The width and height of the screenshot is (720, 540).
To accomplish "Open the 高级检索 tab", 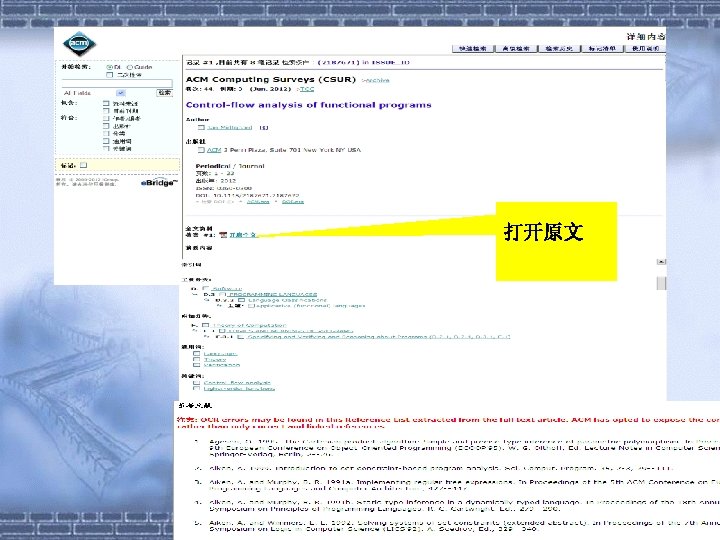I will 516,48.
